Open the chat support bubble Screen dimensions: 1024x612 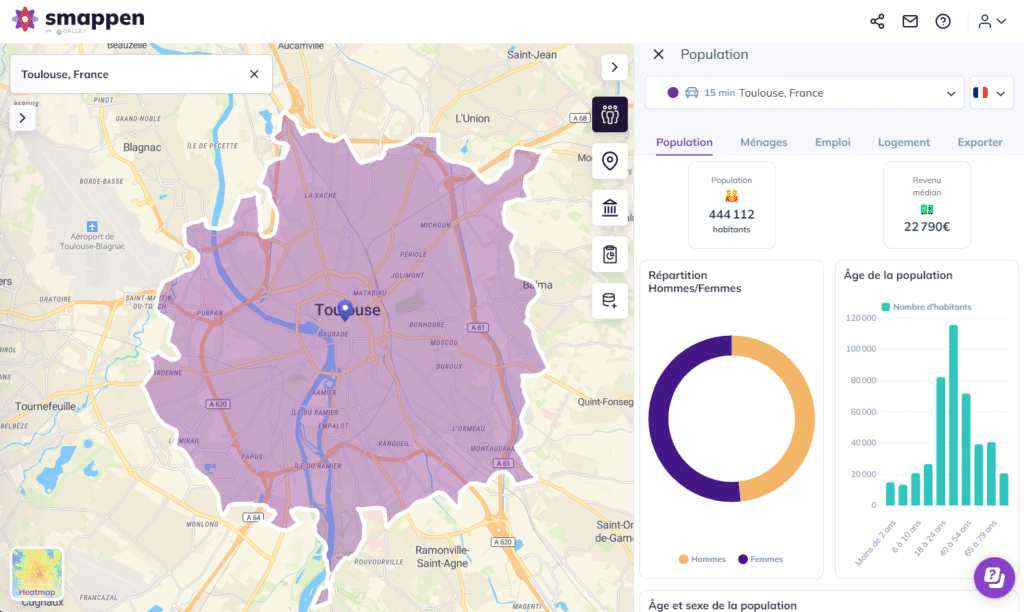[993, 577]
